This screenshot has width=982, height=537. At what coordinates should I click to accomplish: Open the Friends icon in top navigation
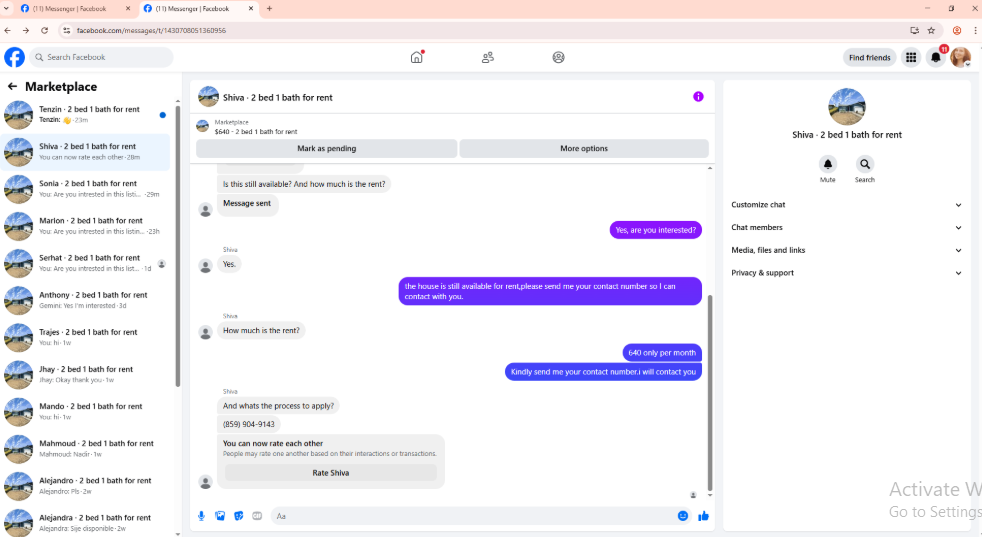[x=488, y=57]
